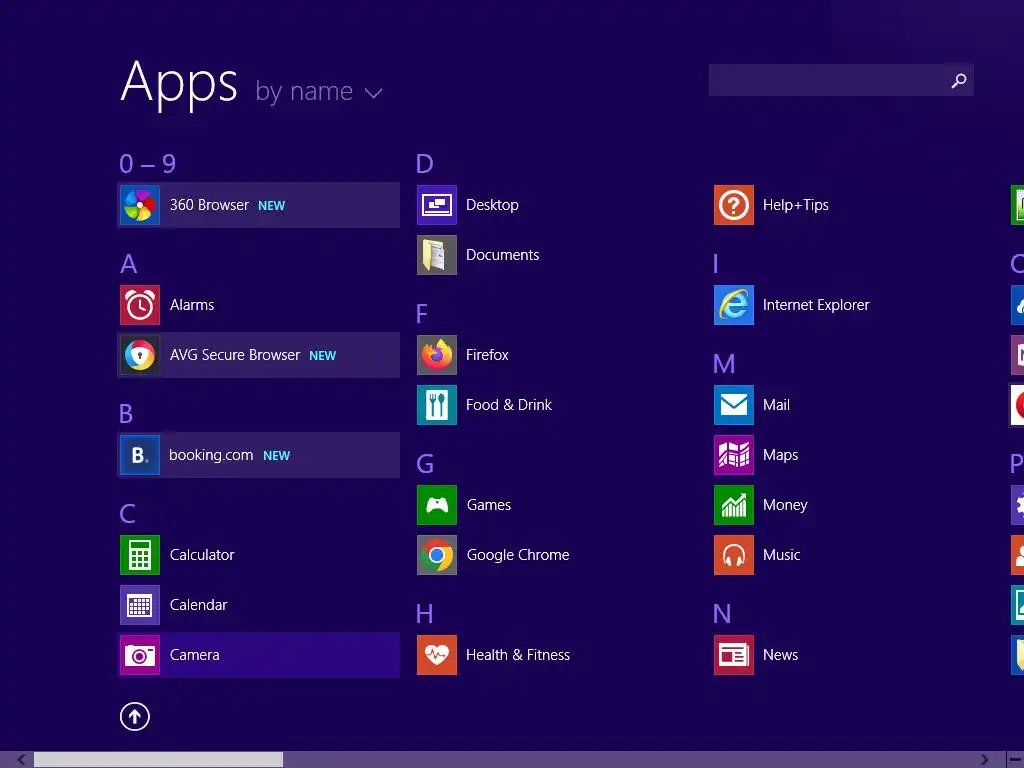Screen dimensions: 1024x768
Task: Click the 'I' group letter header
Action: (x=716, y=264)
